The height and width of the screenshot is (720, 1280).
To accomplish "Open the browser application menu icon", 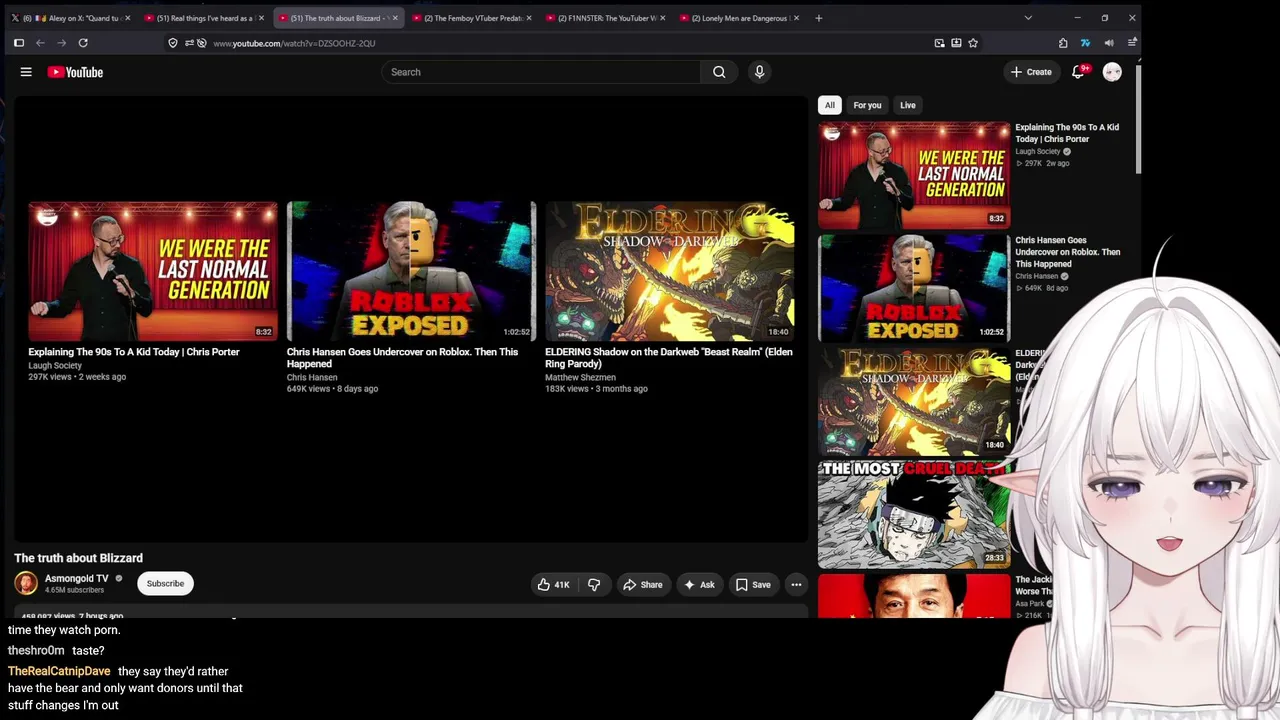I will [x=1132, y=43].
